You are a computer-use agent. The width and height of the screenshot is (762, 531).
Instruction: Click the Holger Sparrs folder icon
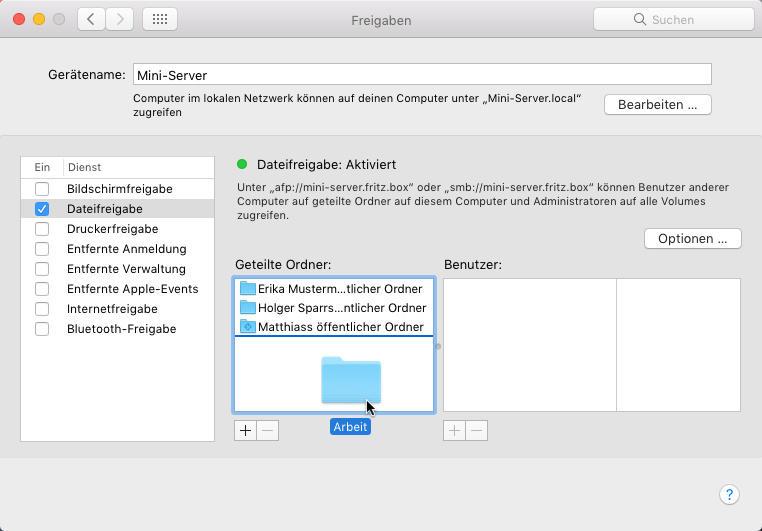point(248,308)
